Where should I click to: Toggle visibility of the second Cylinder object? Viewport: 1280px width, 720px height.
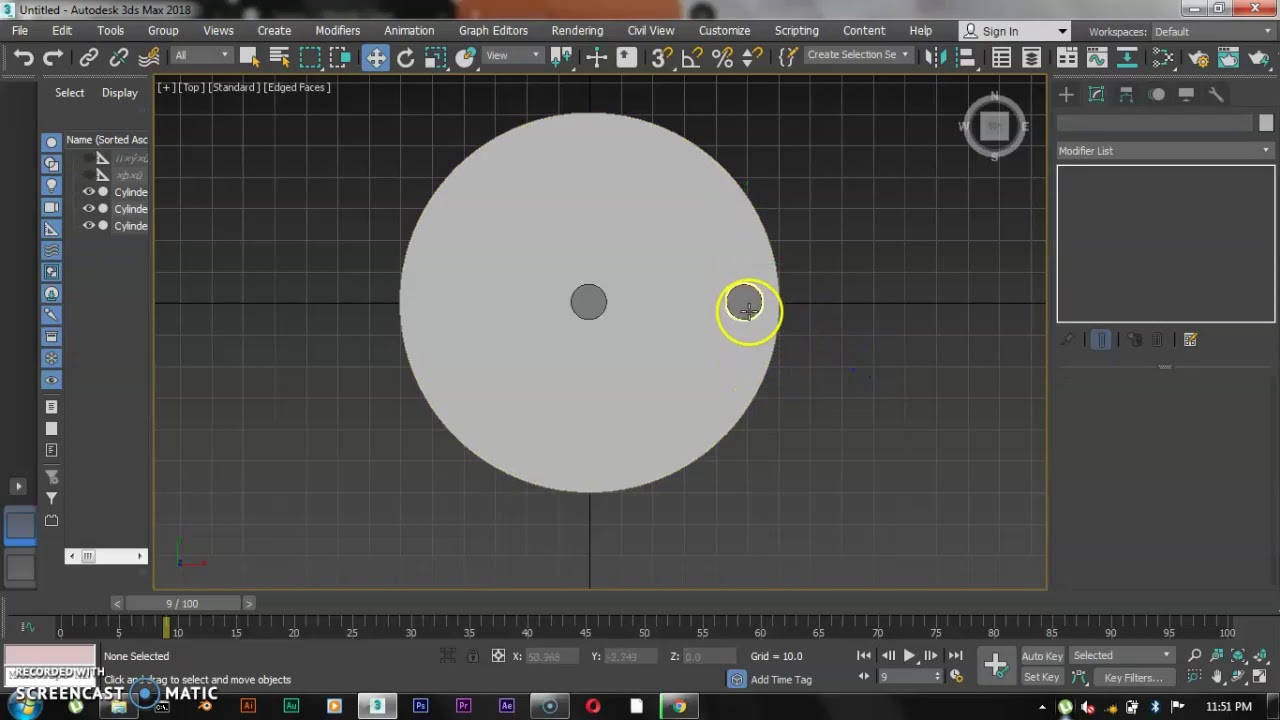pos(88,209)
